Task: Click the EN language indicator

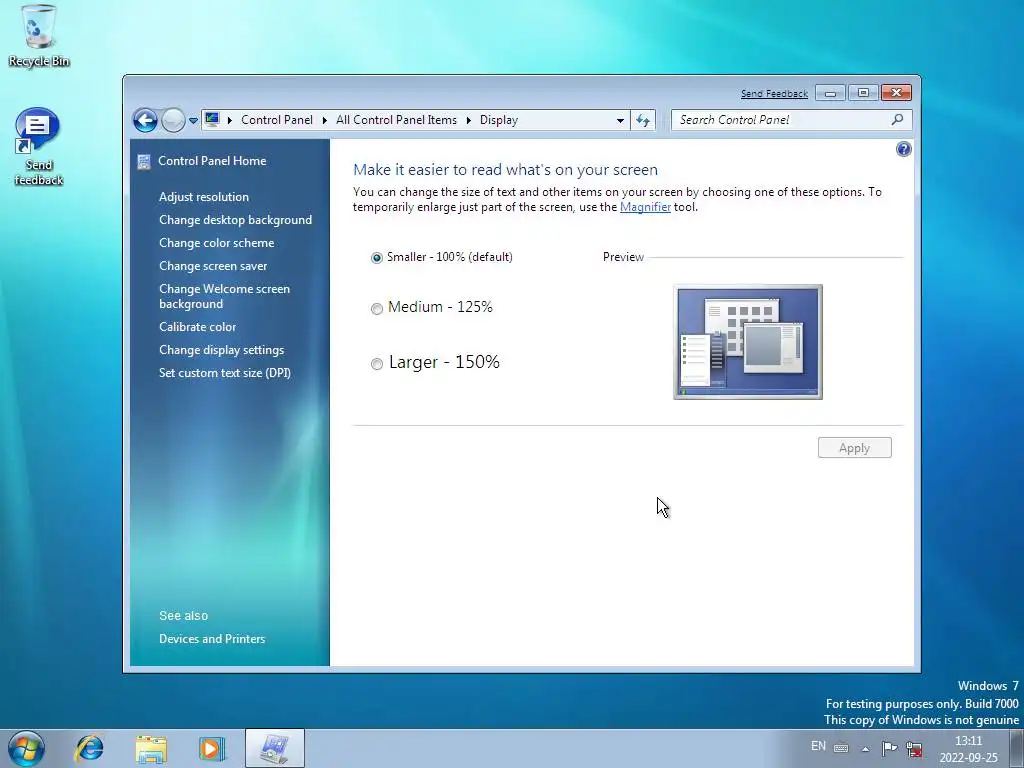Action: (x=818, y=746)
